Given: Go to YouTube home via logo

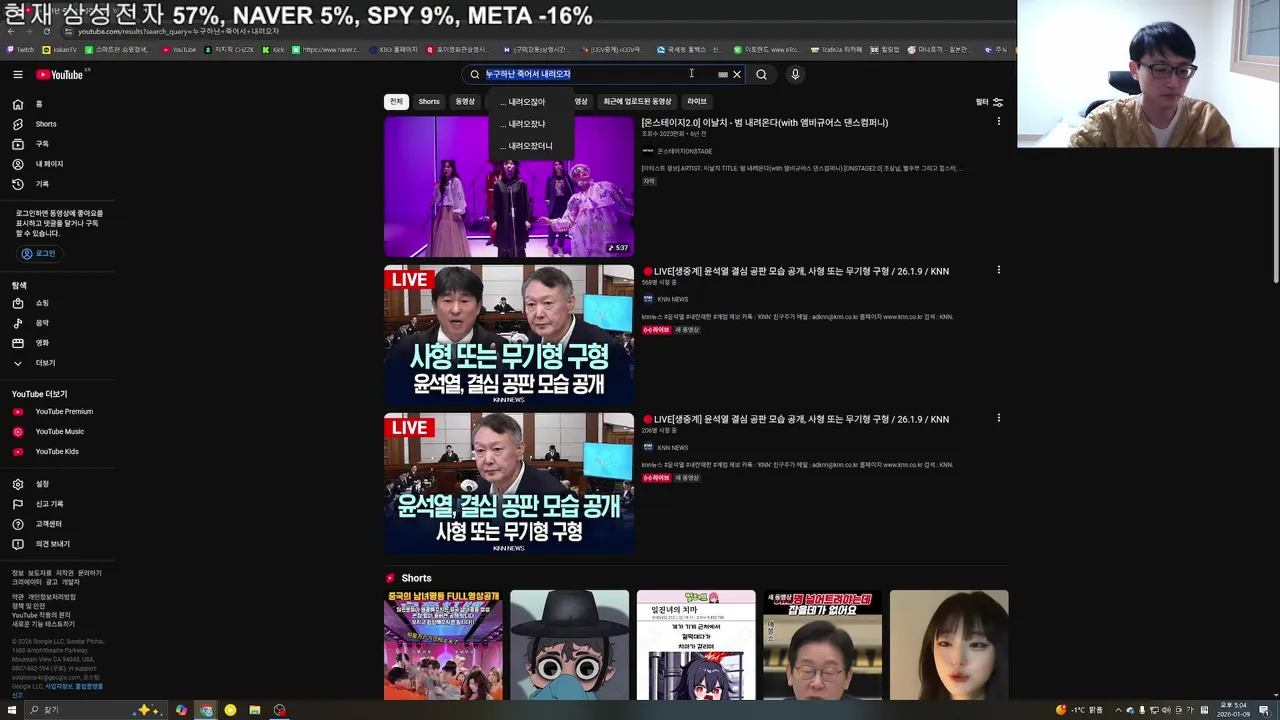Looking at the screenshot, I should (x=62, y=74).
